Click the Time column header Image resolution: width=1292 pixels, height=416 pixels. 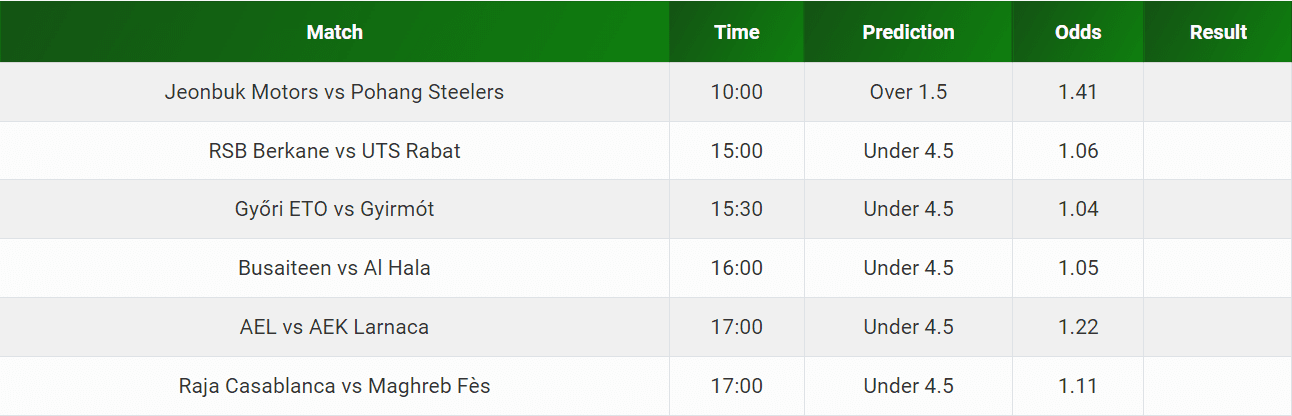point(737,32)
